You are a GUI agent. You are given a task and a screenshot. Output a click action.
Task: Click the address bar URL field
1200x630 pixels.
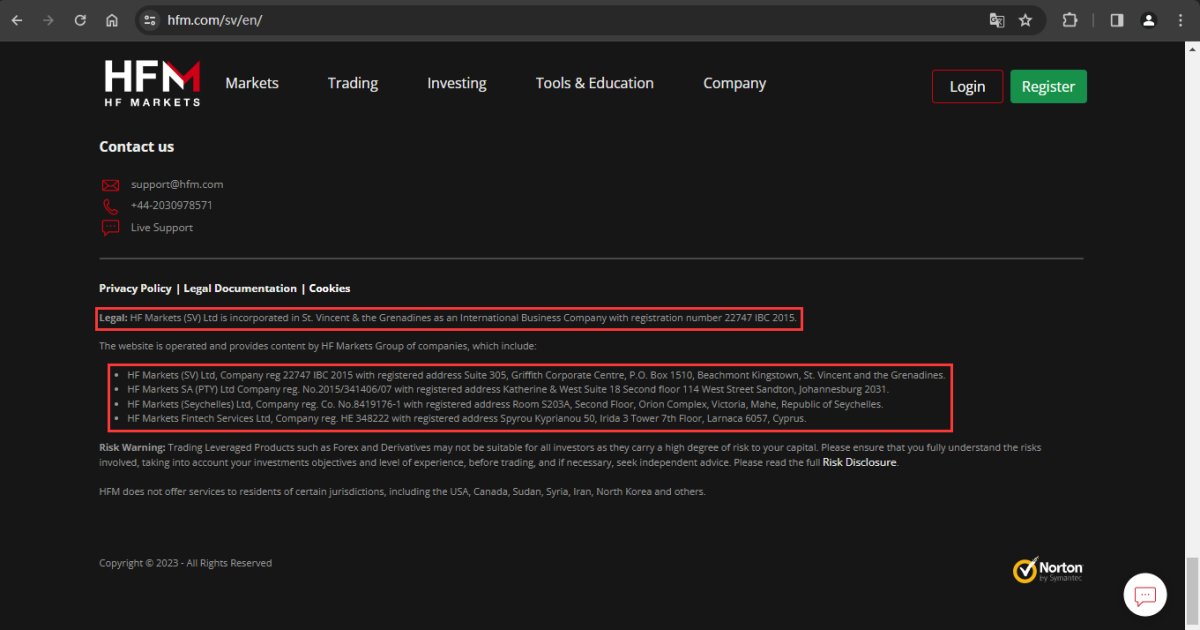560,20
